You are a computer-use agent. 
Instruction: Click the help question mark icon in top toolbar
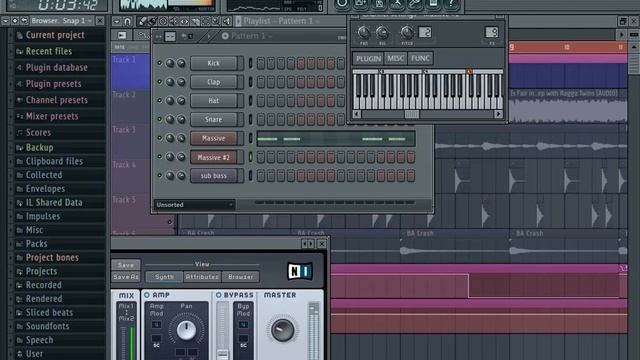click(x=451, y=4)
